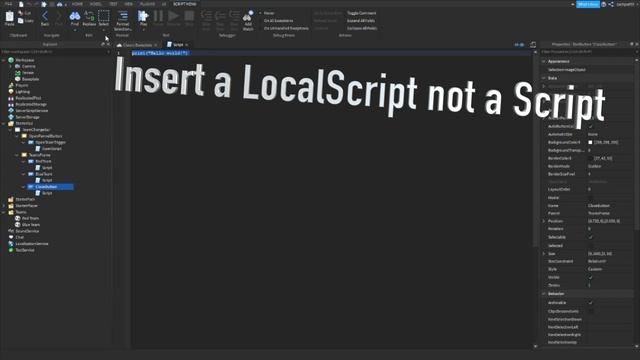Select the BlueTeam button in Explorer
The height and width of the screenshot is (360, 640).
44,174
